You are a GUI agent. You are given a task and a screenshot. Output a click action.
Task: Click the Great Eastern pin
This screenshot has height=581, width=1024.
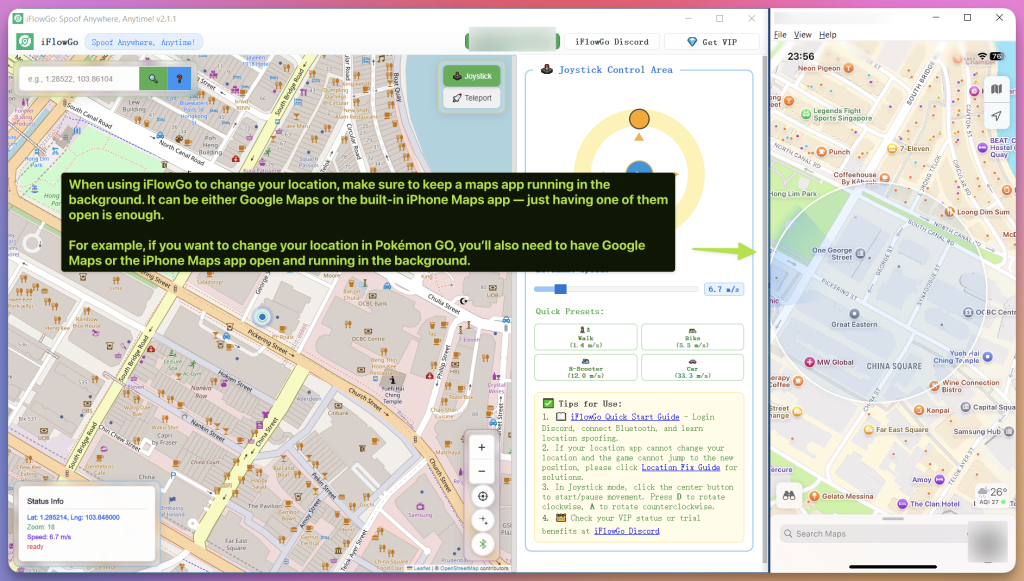click(854, 314)
